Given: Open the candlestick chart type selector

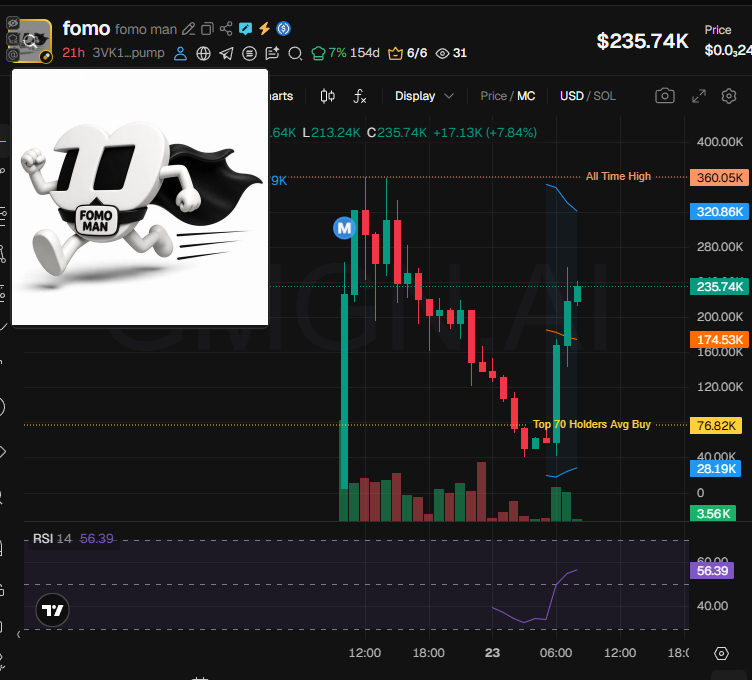Looking at the screenshot, I should [328, 96].
